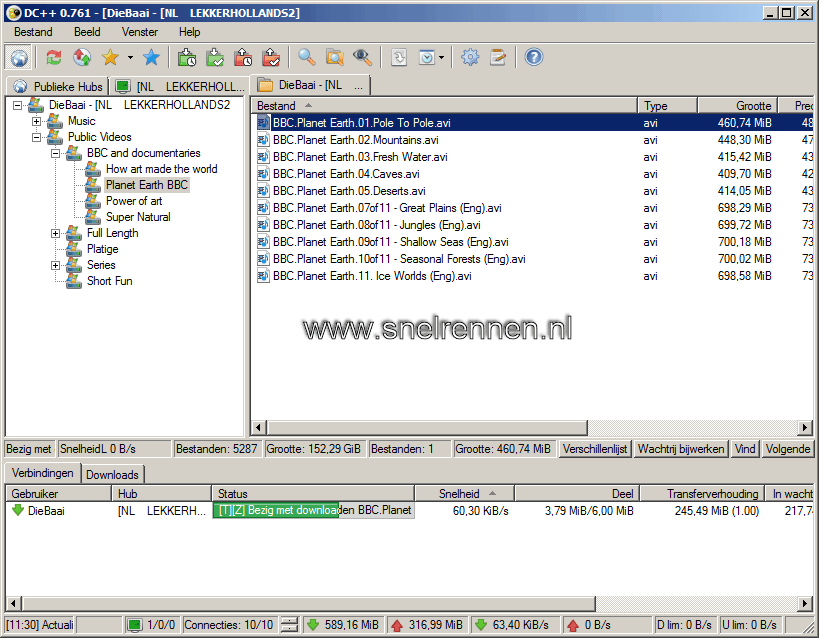The width and height of the screenshot is (819, 638).
Task: Click the Follow last redirect globe icon
Action: click(82, 57)
